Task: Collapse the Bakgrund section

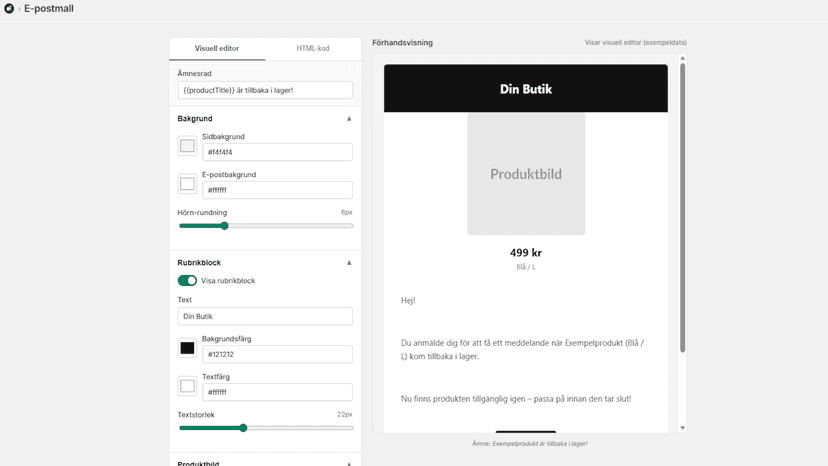Action: (349, 119)
